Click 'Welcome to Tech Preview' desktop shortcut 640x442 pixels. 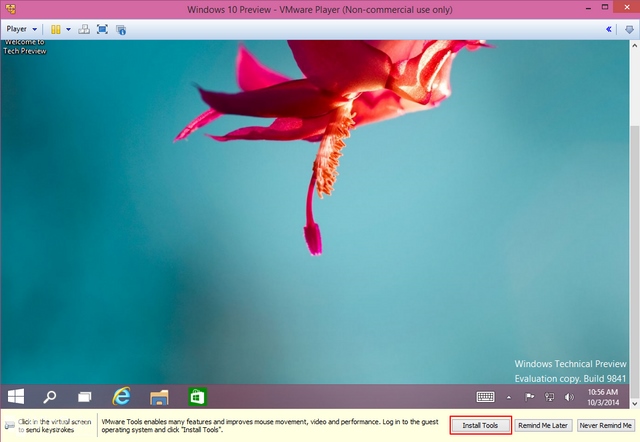click(24, 47)
